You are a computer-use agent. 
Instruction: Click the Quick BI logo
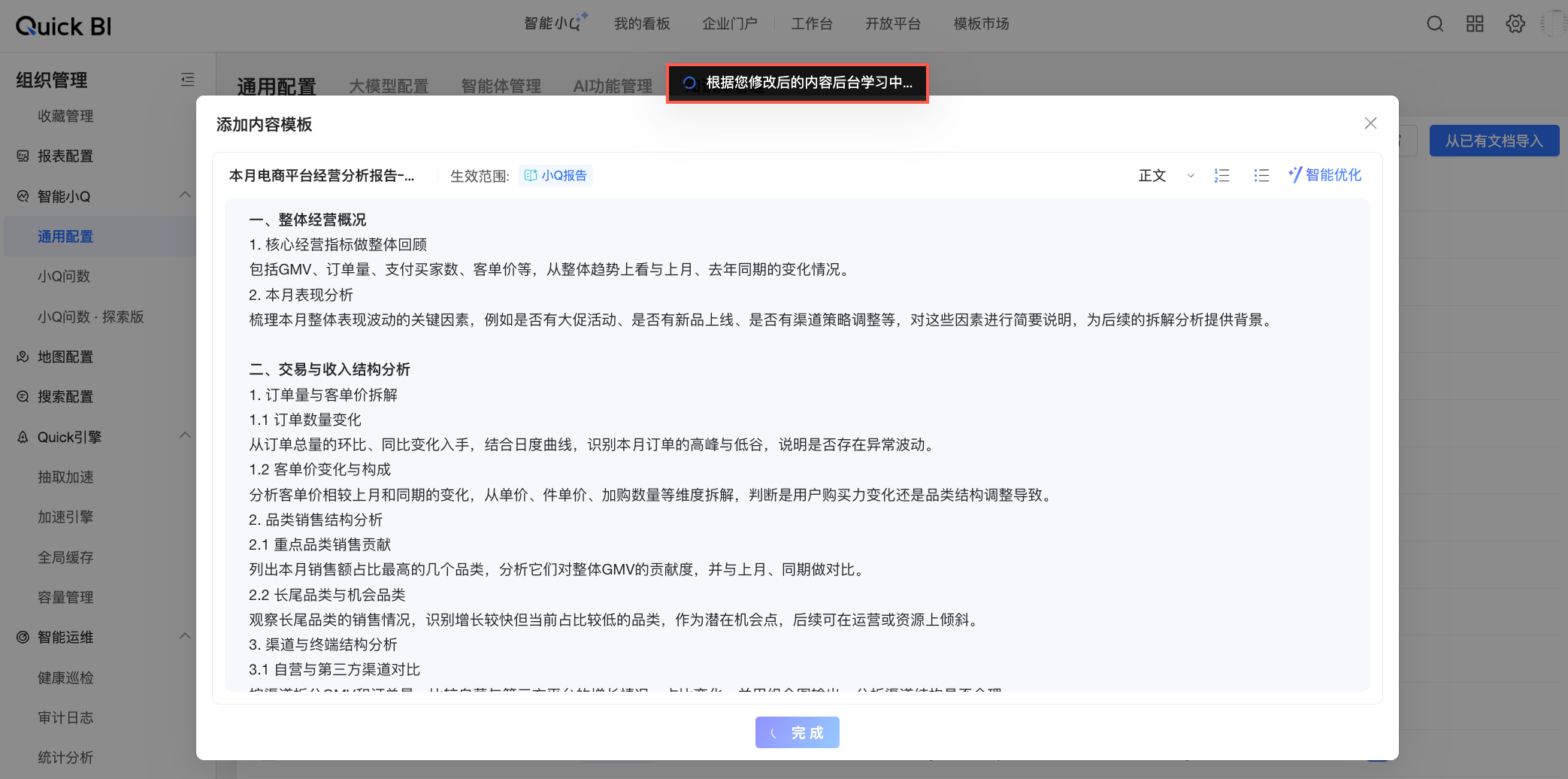coord(63,26)
